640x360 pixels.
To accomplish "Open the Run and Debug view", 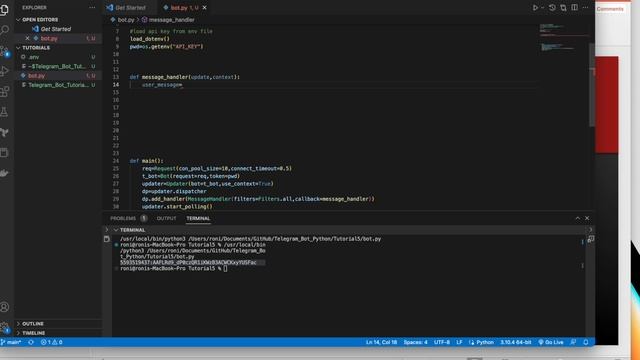I will (x=4, y=71).
